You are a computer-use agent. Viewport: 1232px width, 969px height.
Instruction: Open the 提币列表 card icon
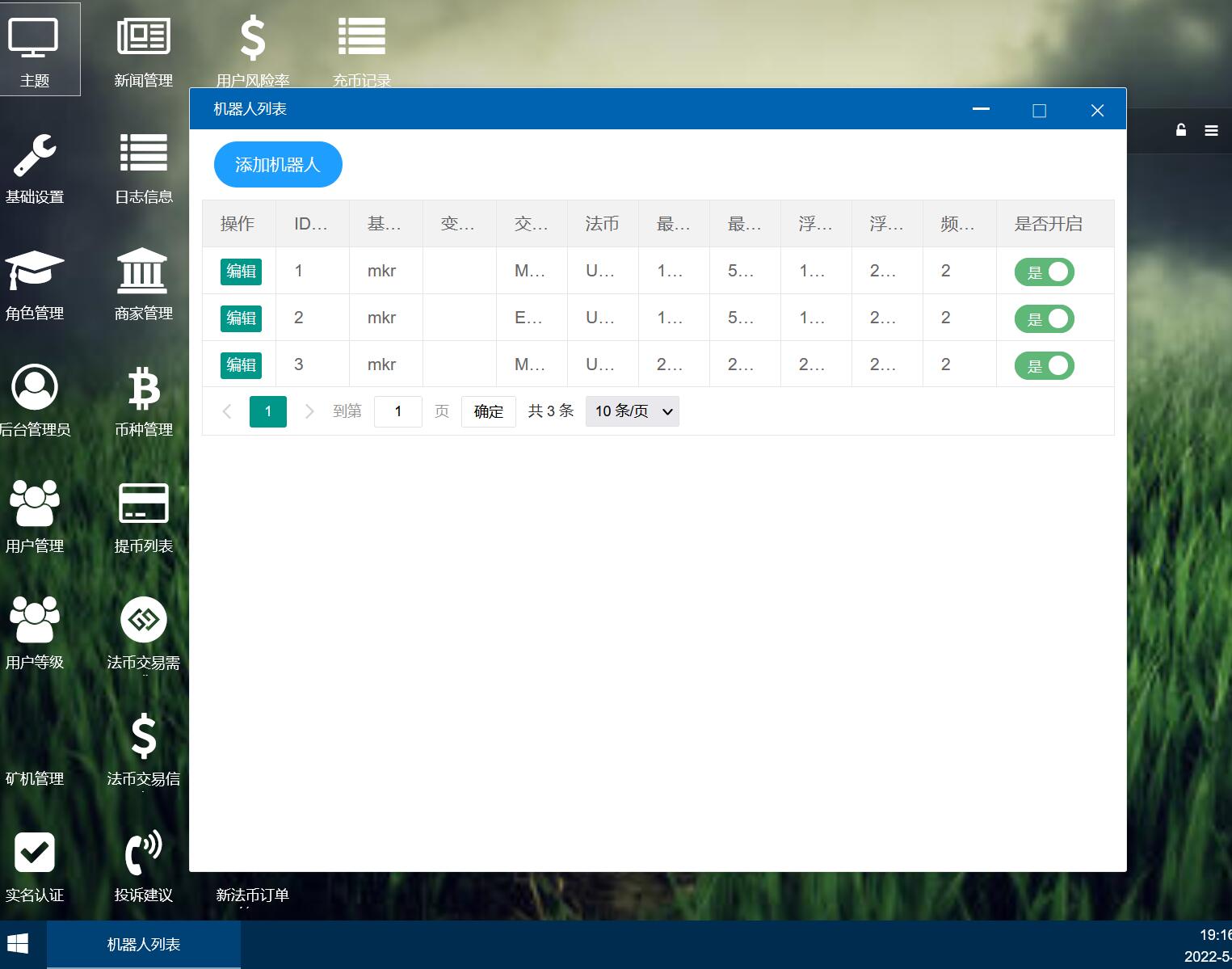pos(143,504)
